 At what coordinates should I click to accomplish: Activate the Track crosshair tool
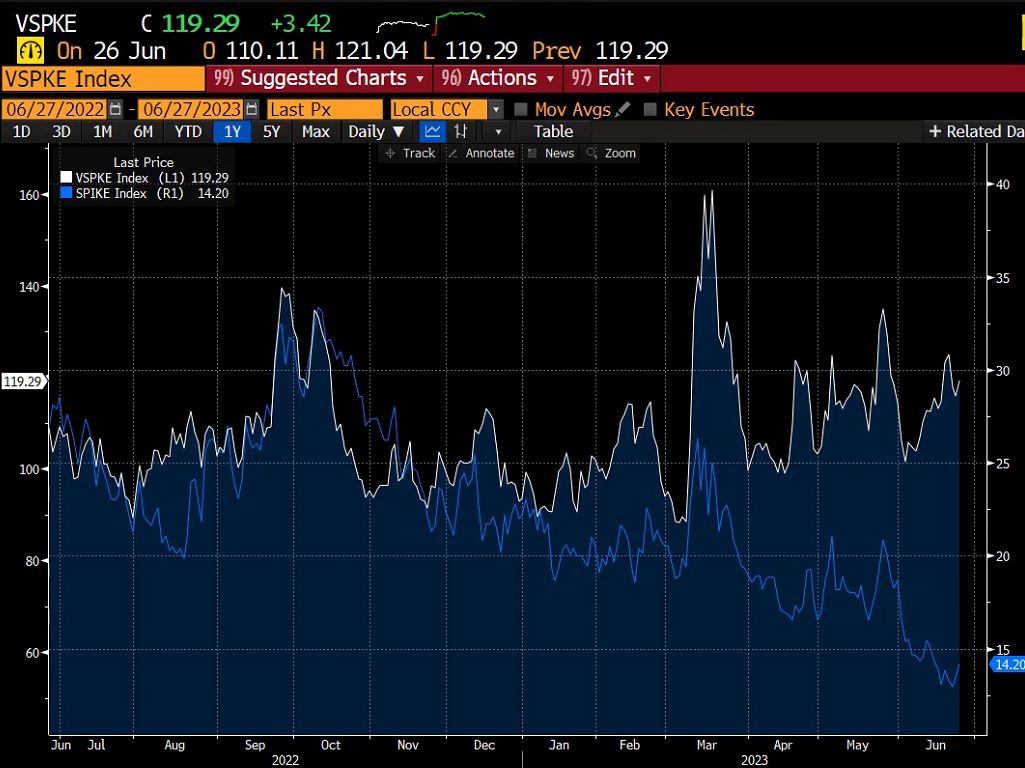pos(410,153)
